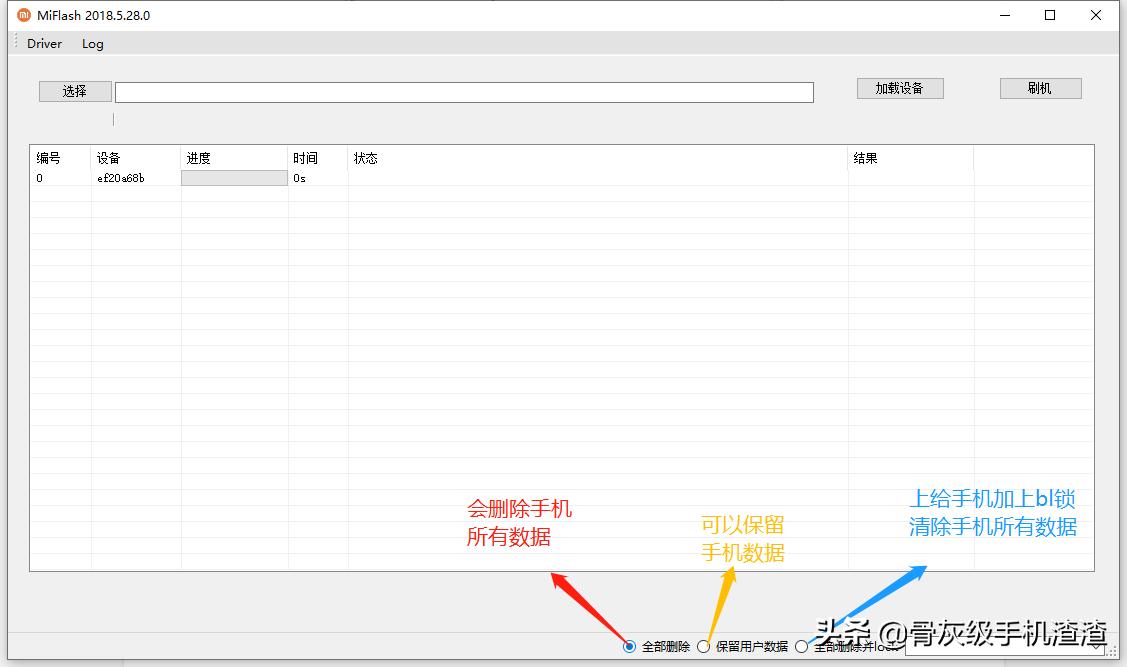This screenshot has height=667, width=1127.
Task: Click the 结果 column header
Action: click(x=867, y=157)
